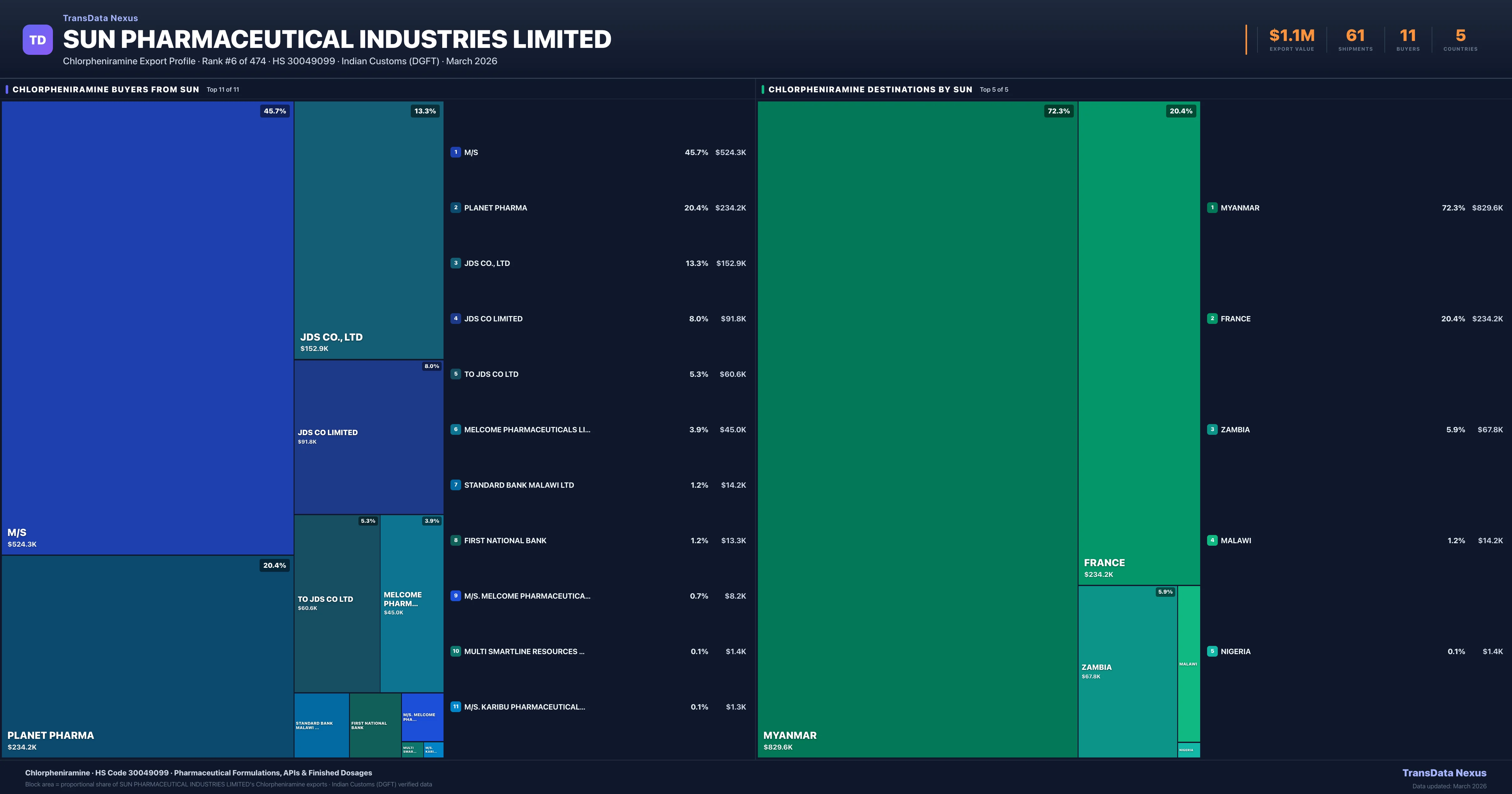Select the PLANET PHARMA treemap block

[147, 656]
